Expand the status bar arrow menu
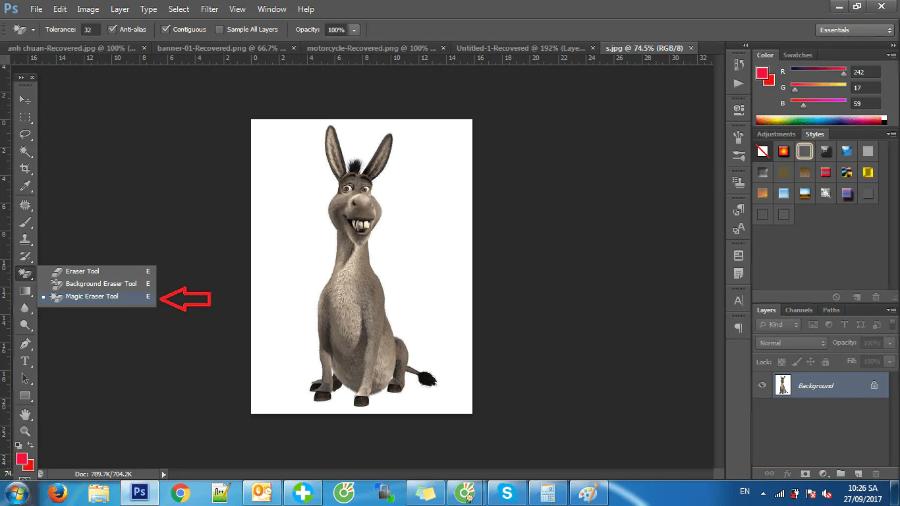Image resolution: width=900 pixels, height=506 pixels. coord(164,474)
